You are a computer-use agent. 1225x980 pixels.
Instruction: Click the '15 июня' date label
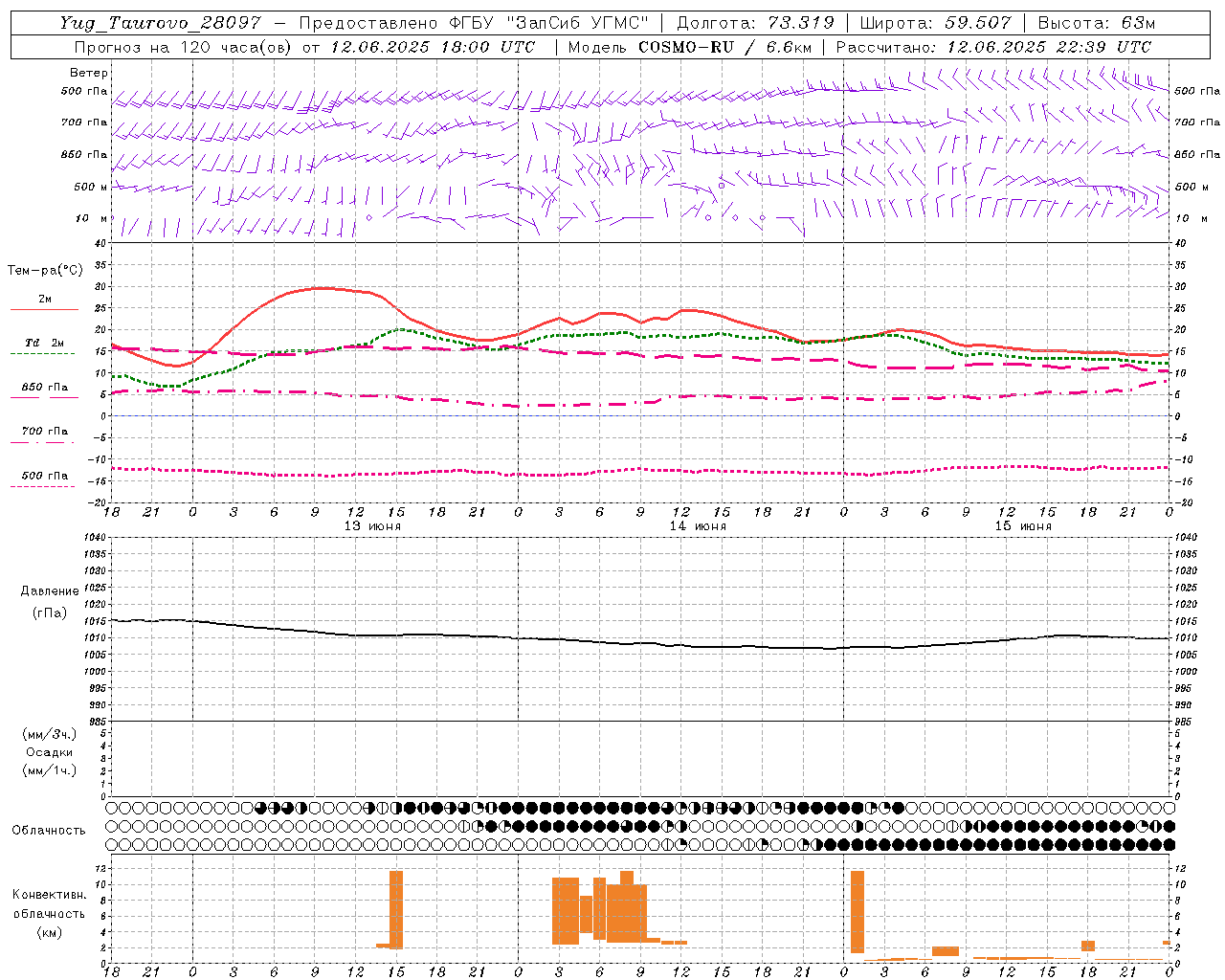pyautogui.click(x=1023, y=526)
